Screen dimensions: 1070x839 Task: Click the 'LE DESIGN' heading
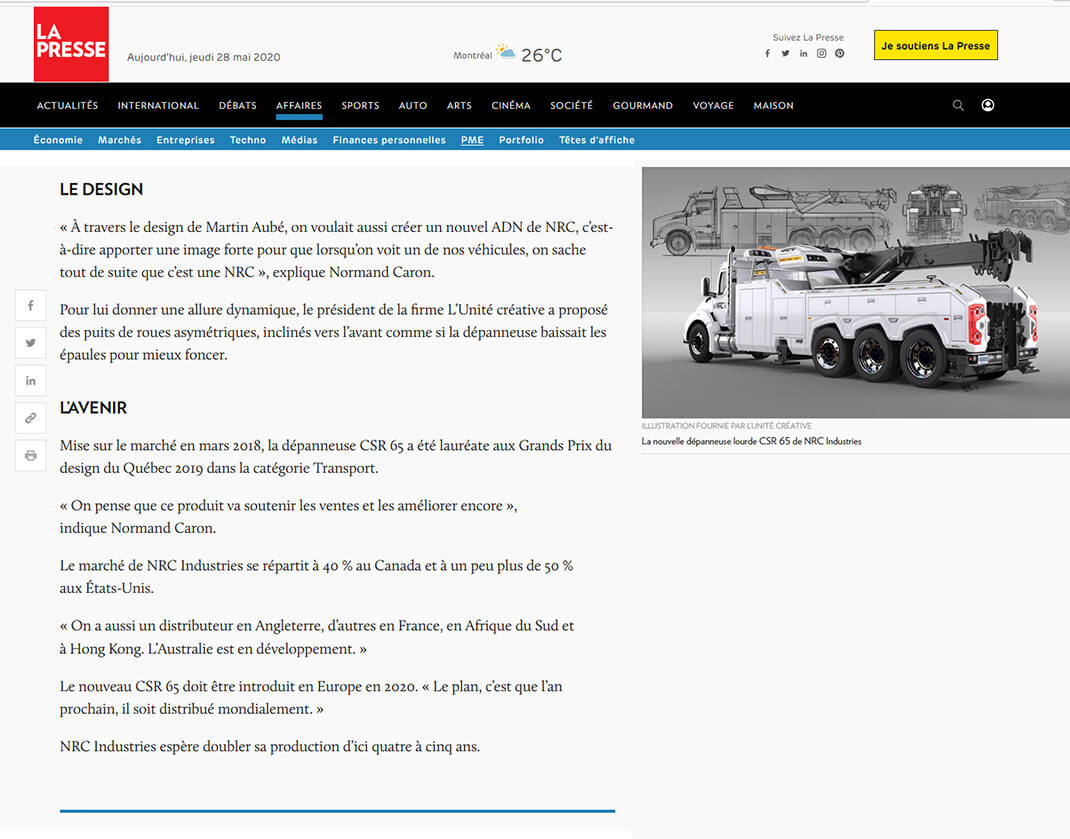101,189
